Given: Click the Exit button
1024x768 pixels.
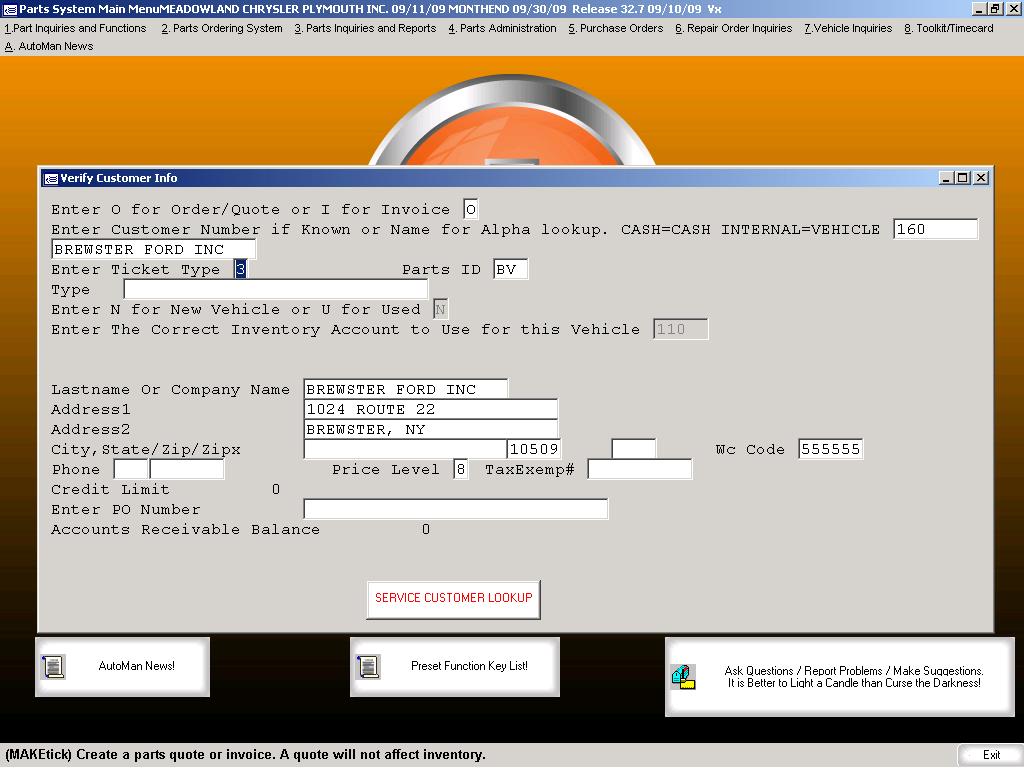Looking at the screenshot, I should coord(990,755).
